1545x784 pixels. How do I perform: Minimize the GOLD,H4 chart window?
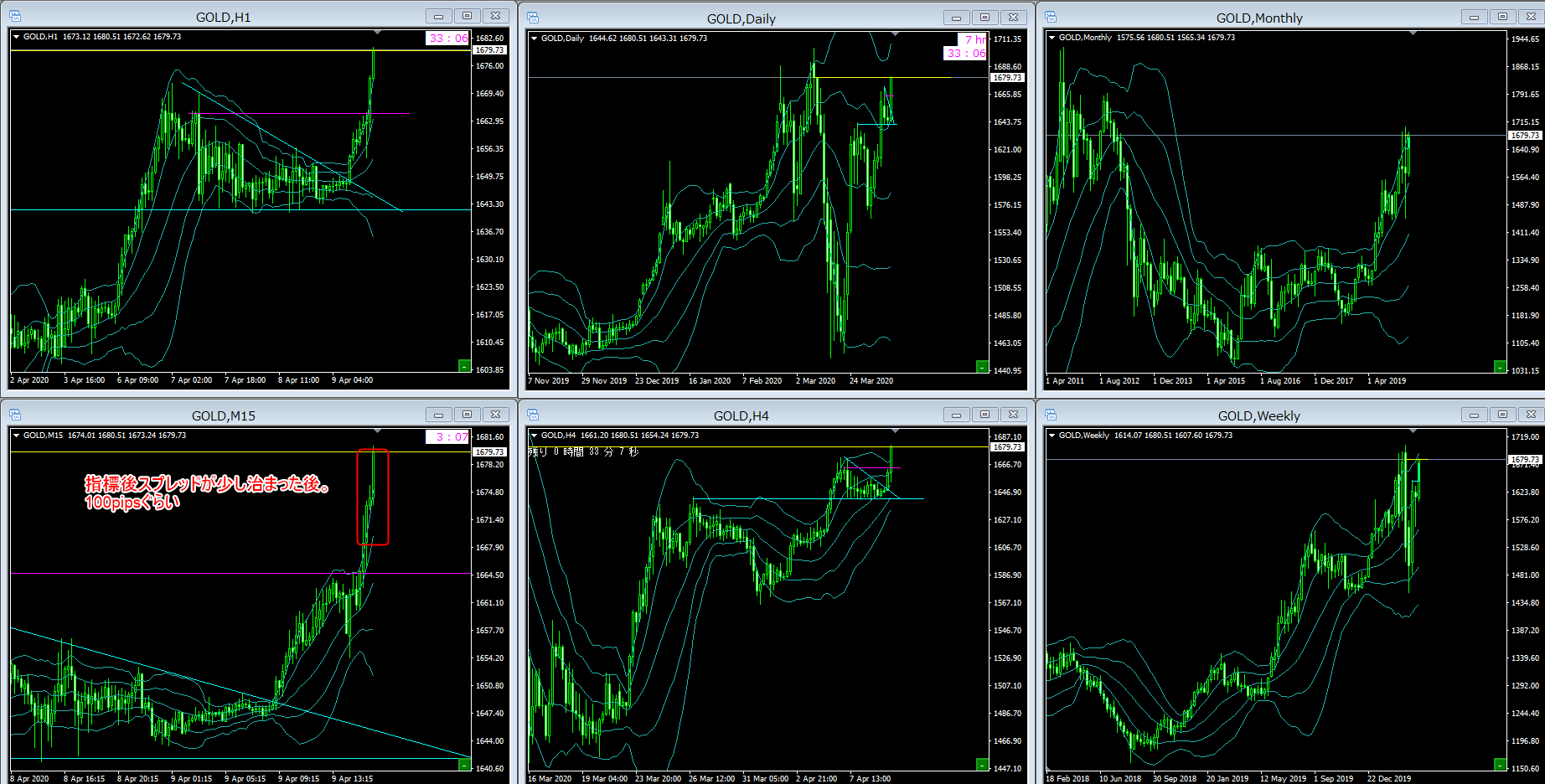[x=956, y=415]
